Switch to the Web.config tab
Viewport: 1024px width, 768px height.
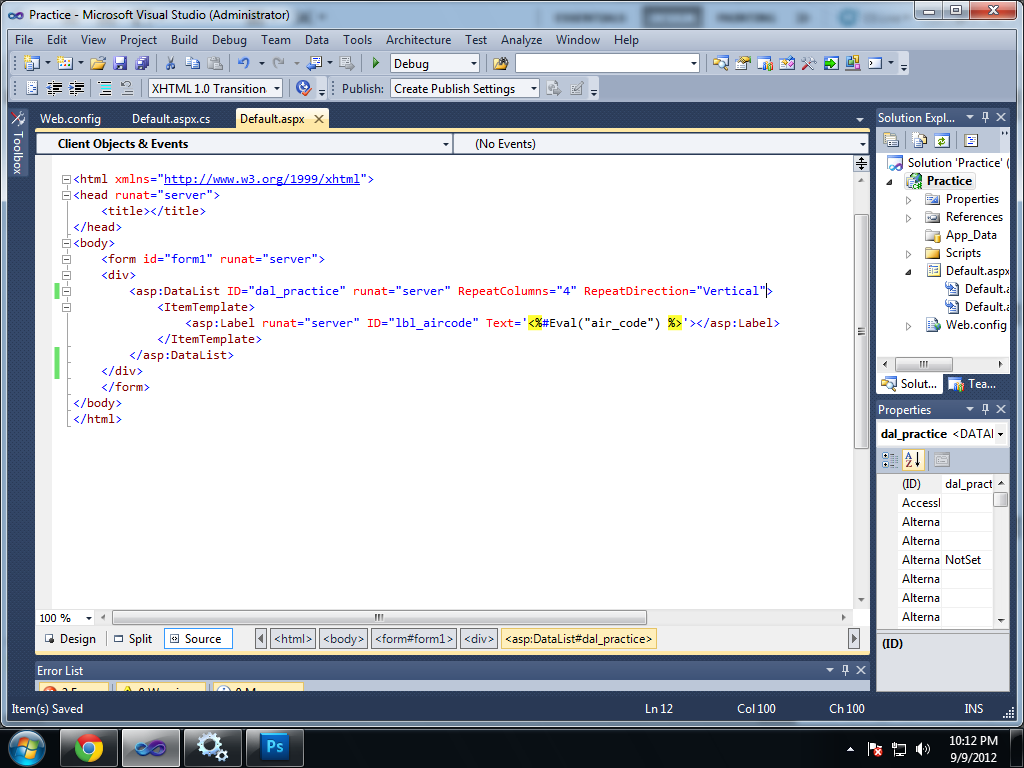(71, 119)
